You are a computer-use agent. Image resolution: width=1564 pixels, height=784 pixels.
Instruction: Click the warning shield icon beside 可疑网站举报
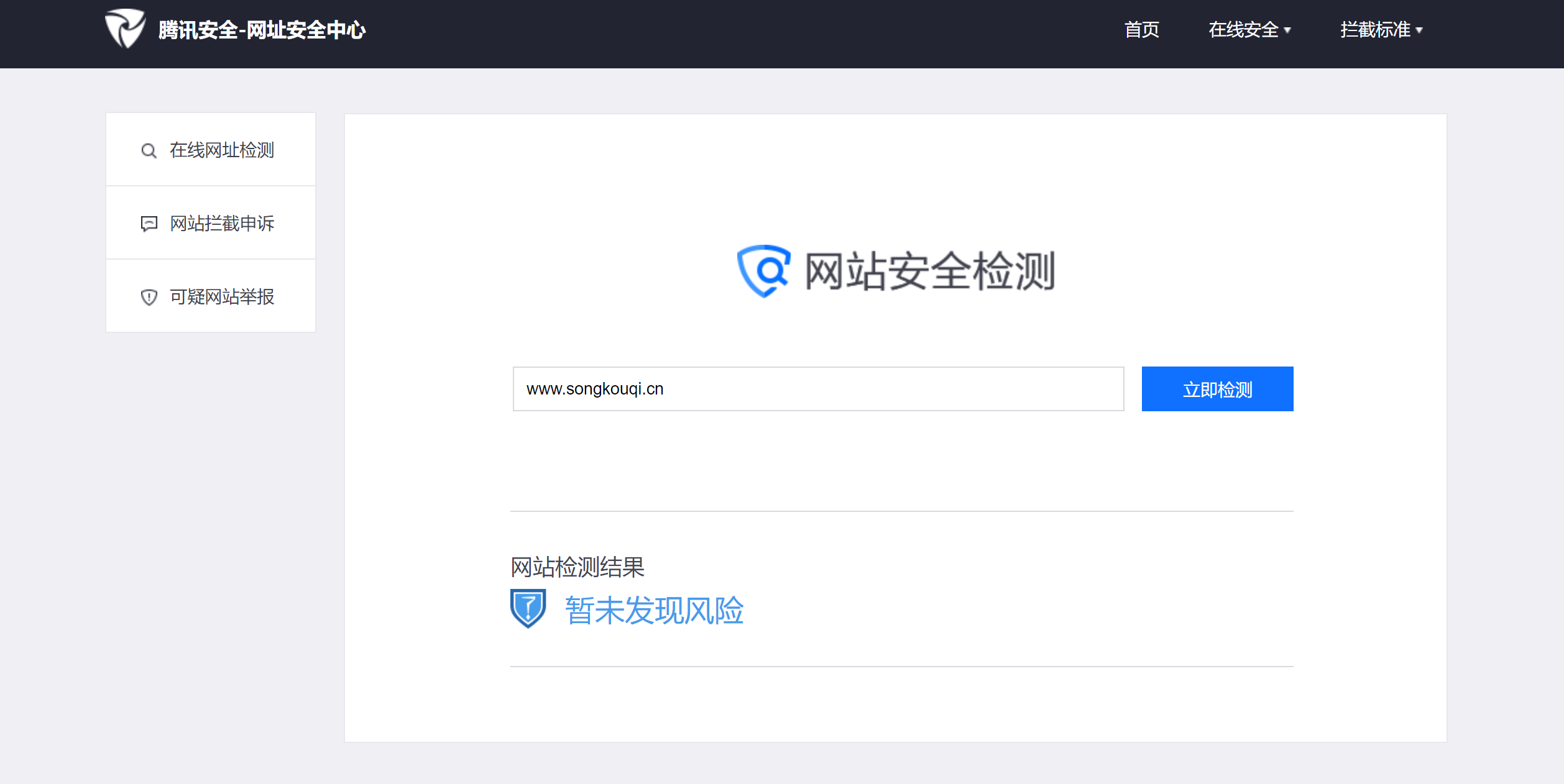pos(149,297)
